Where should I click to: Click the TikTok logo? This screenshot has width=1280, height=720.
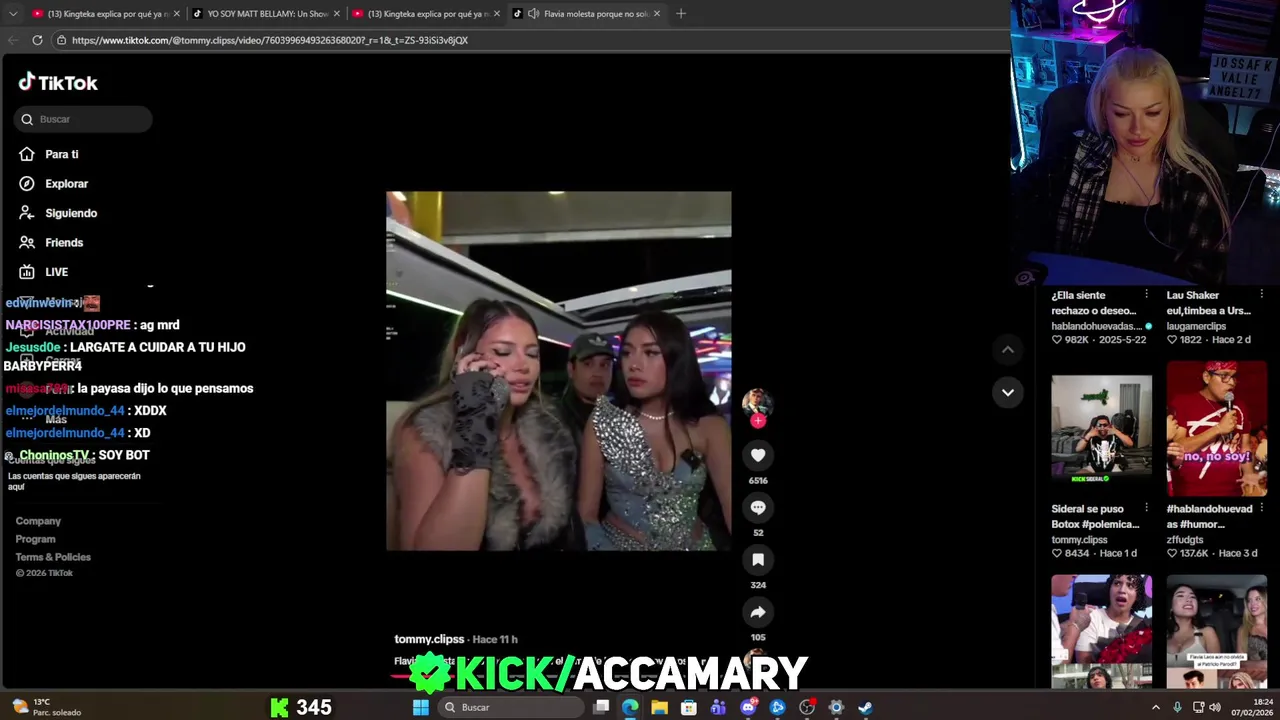58,83
